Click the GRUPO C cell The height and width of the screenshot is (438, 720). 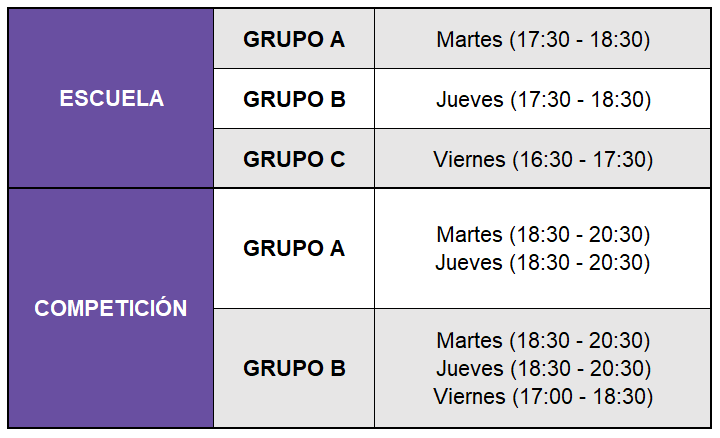[294, 159]
